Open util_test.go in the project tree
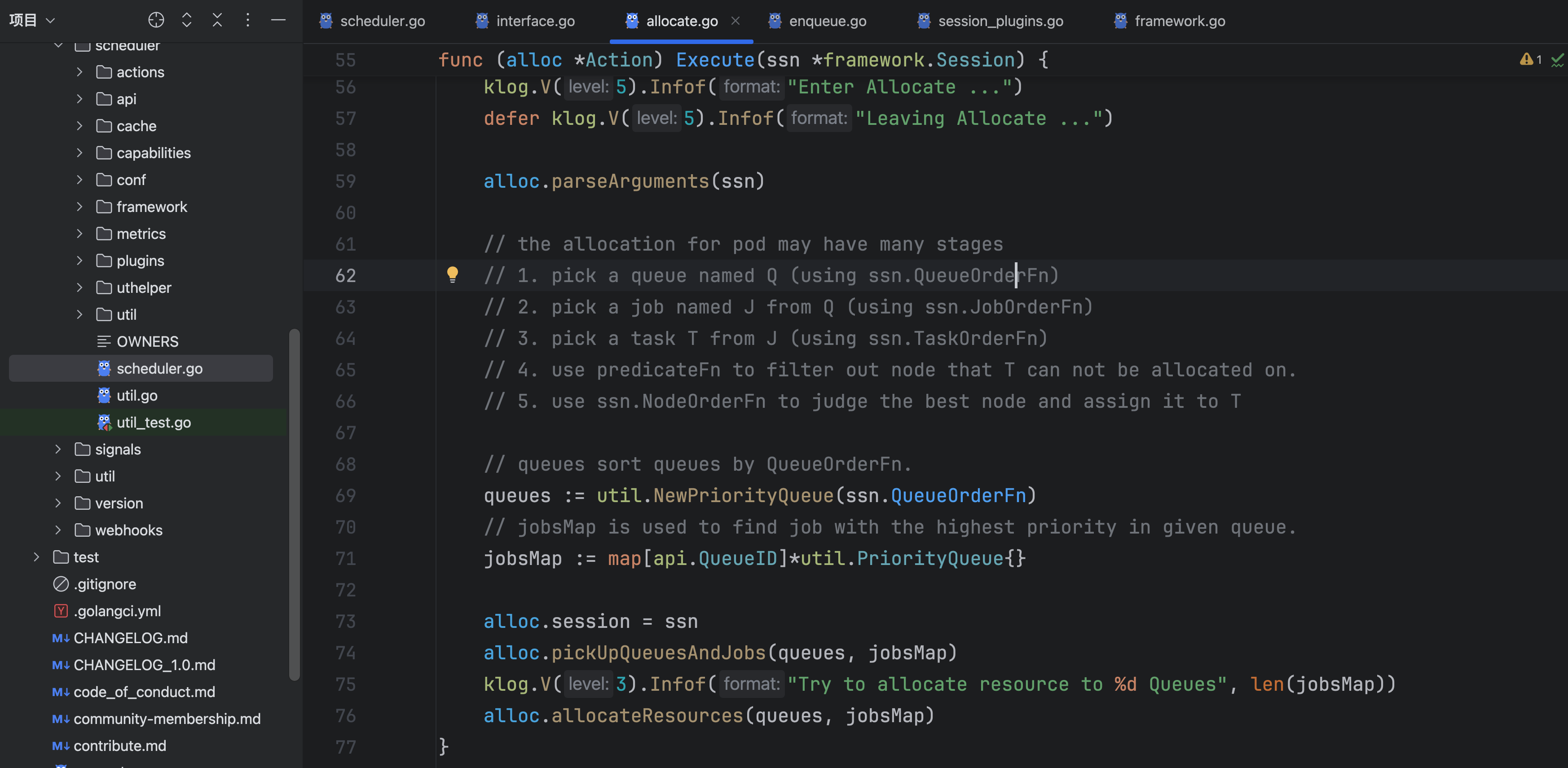Viewport: 1568px width, 768px height. click(x=154, y=423)
